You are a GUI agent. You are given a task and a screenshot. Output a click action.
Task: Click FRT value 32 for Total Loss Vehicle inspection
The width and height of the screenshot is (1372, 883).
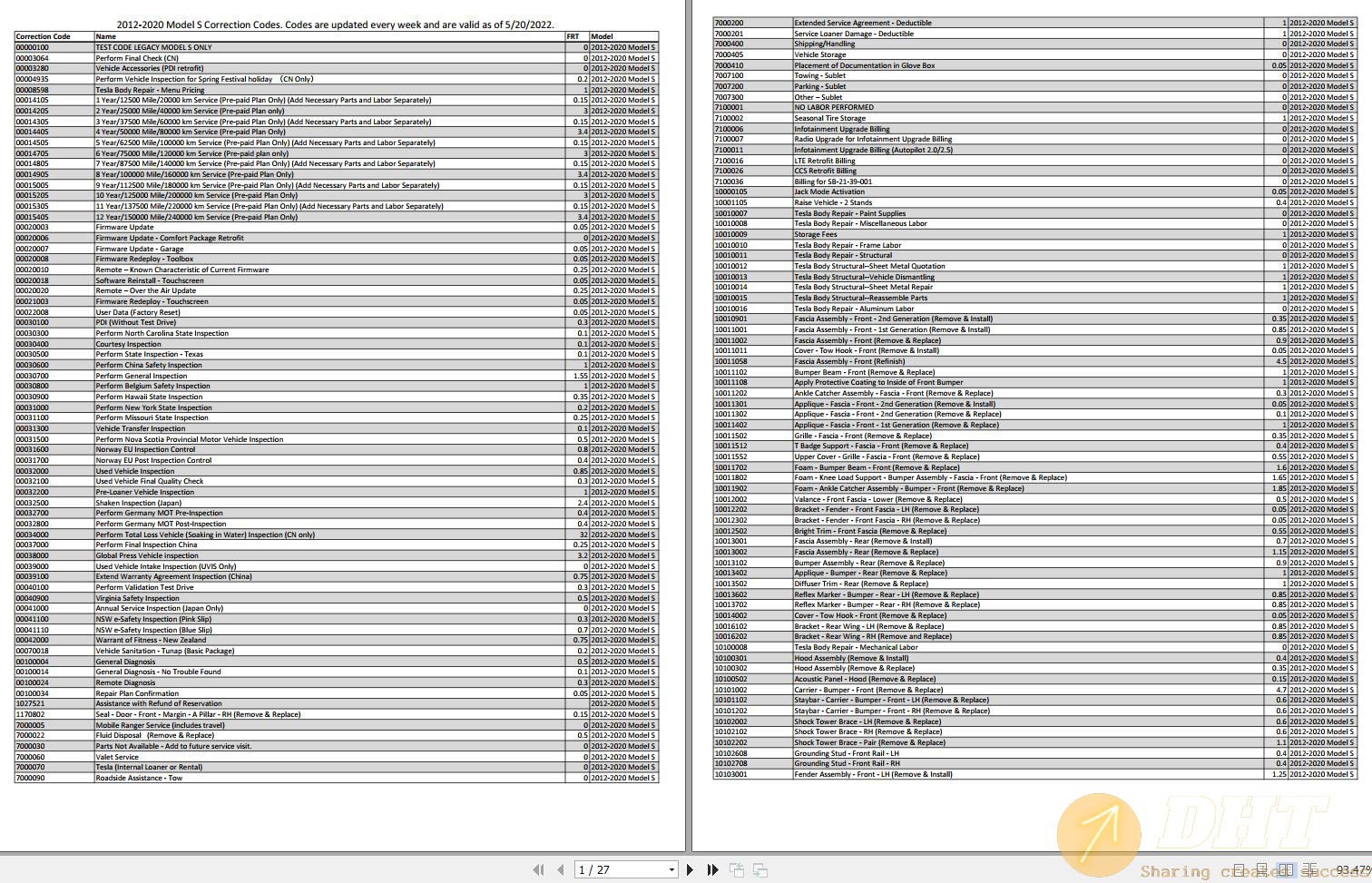coord(583,535)
